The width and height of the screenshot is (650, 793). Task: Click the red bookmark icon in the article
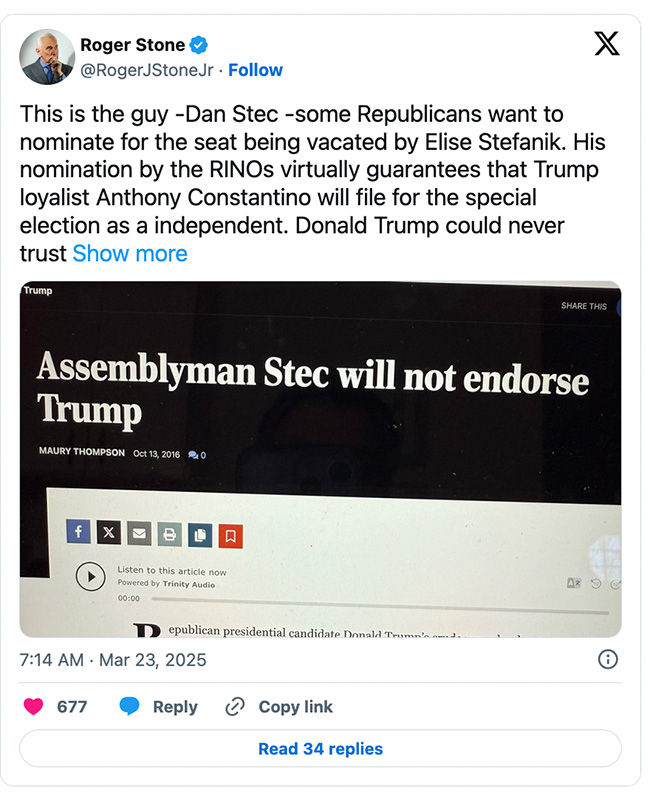coord(231,536)
